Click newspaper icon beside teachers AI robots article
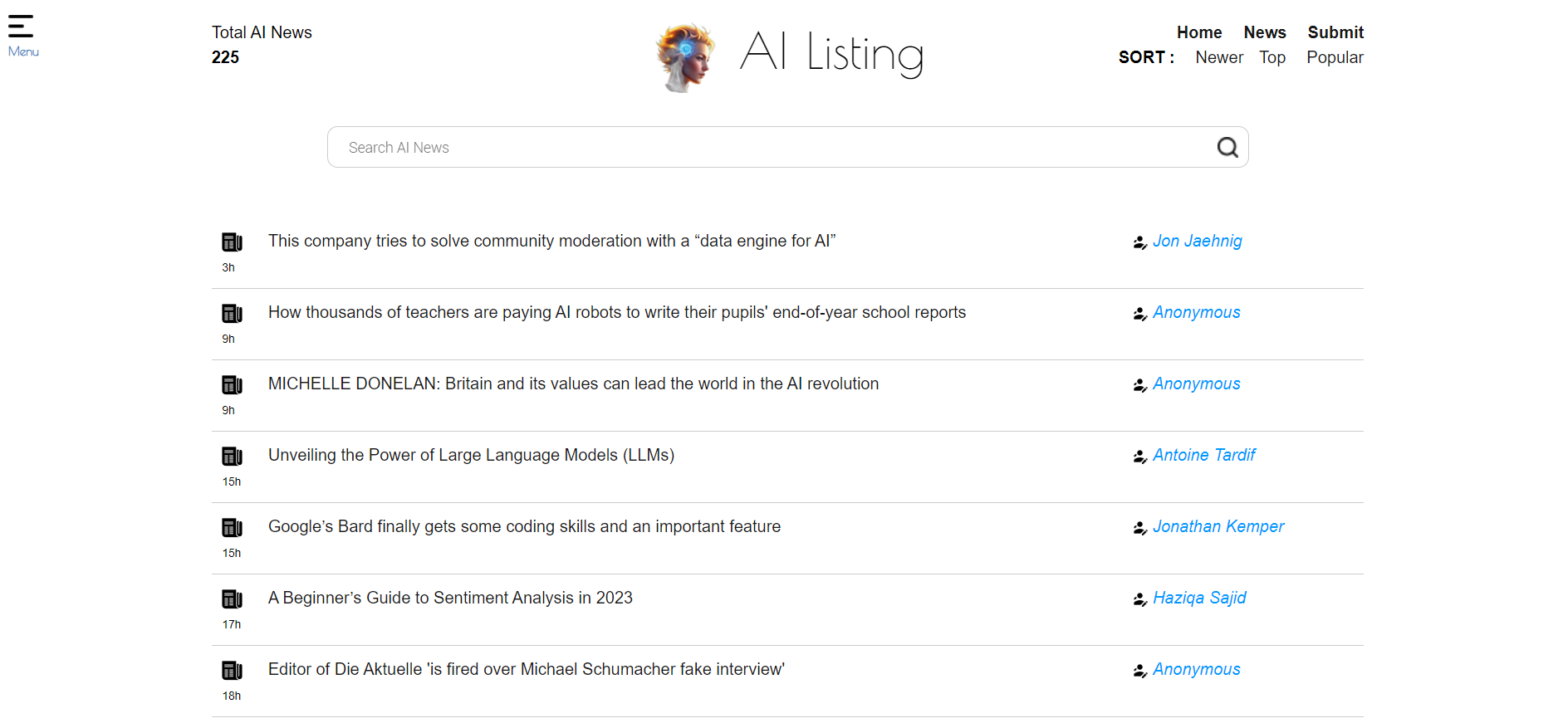Image resolution: width=1568 pixels, height=728 pixels. (x=232, y=314)
